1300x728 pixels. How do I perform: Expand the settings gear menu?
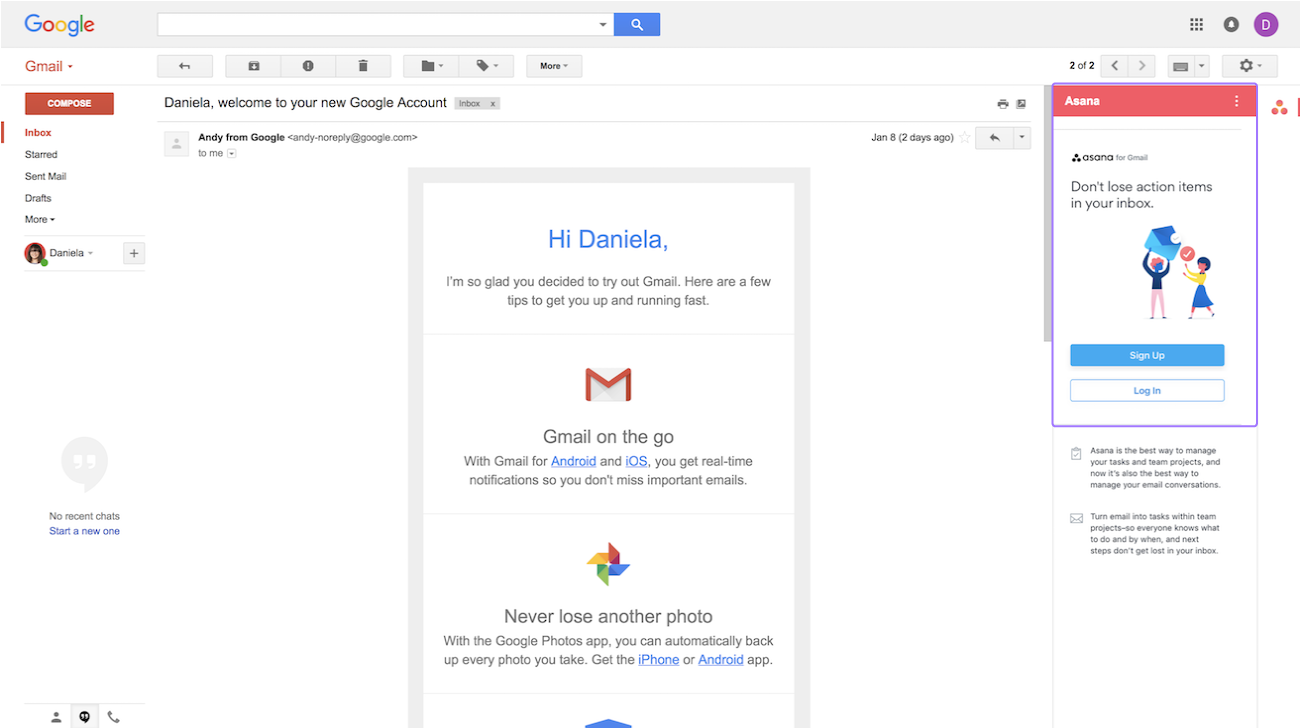coord(1249,66)
